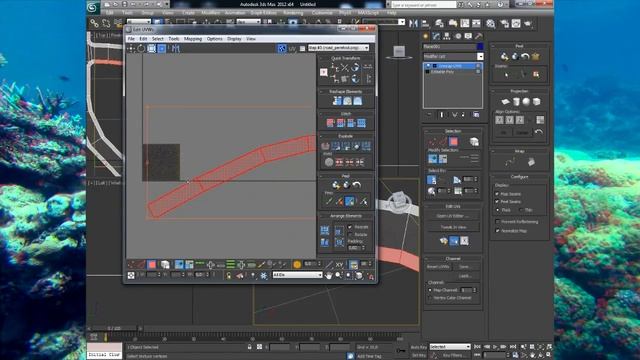Image resolution: width=640 pixels, height=360 pixels.
Task: Enable Rotate checkbox in Arrange Elements
Action: (350, 234)
